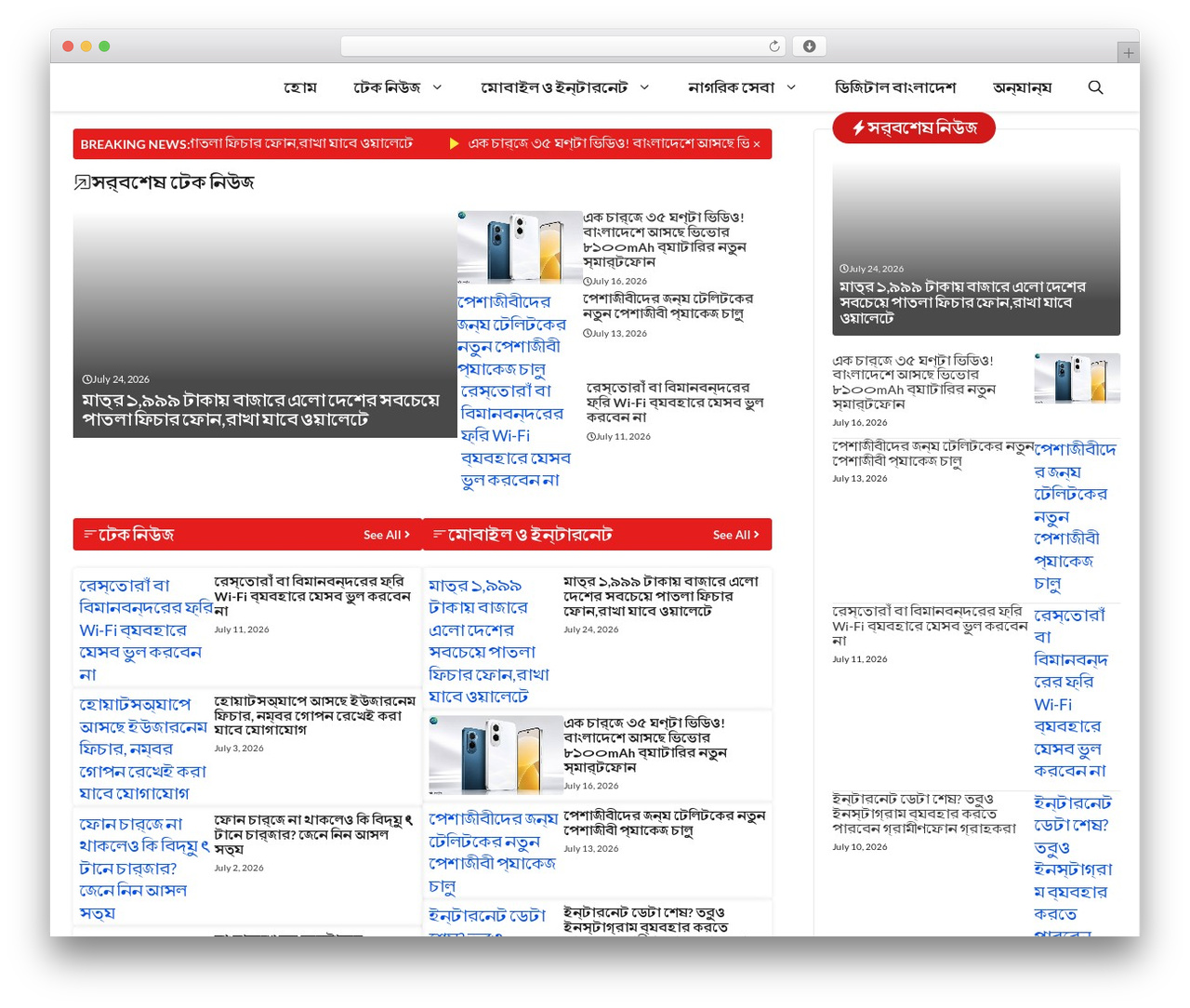Open the phone thumbnail in মোবাইল ও ইন্টারনেট section
Screen dimensions: 1190x1008
tap(496, 754)
